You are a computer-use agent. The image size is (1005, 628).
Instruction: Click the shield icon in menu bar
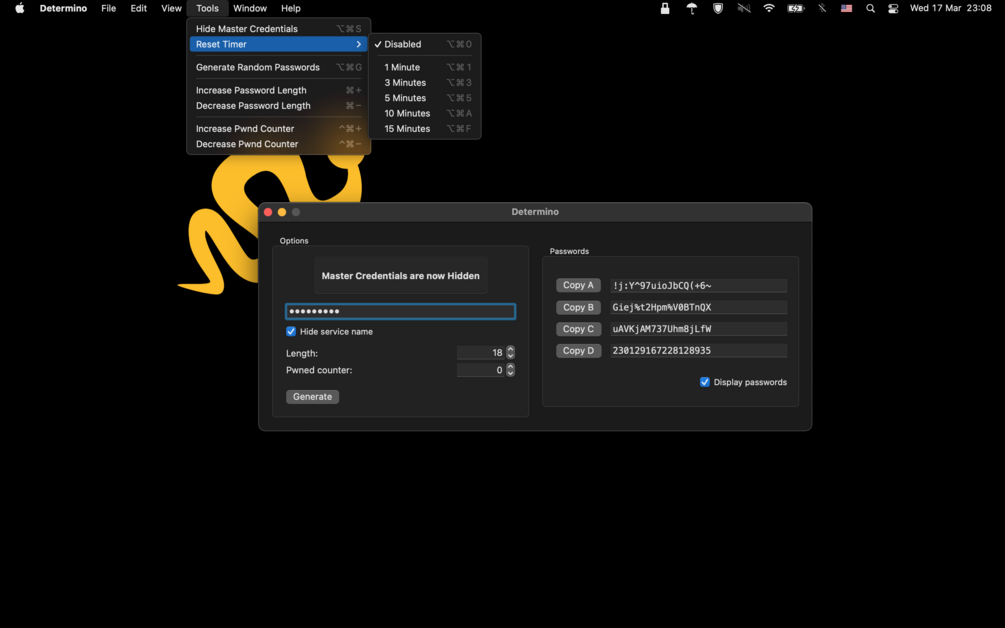click(x=718, y=8)
